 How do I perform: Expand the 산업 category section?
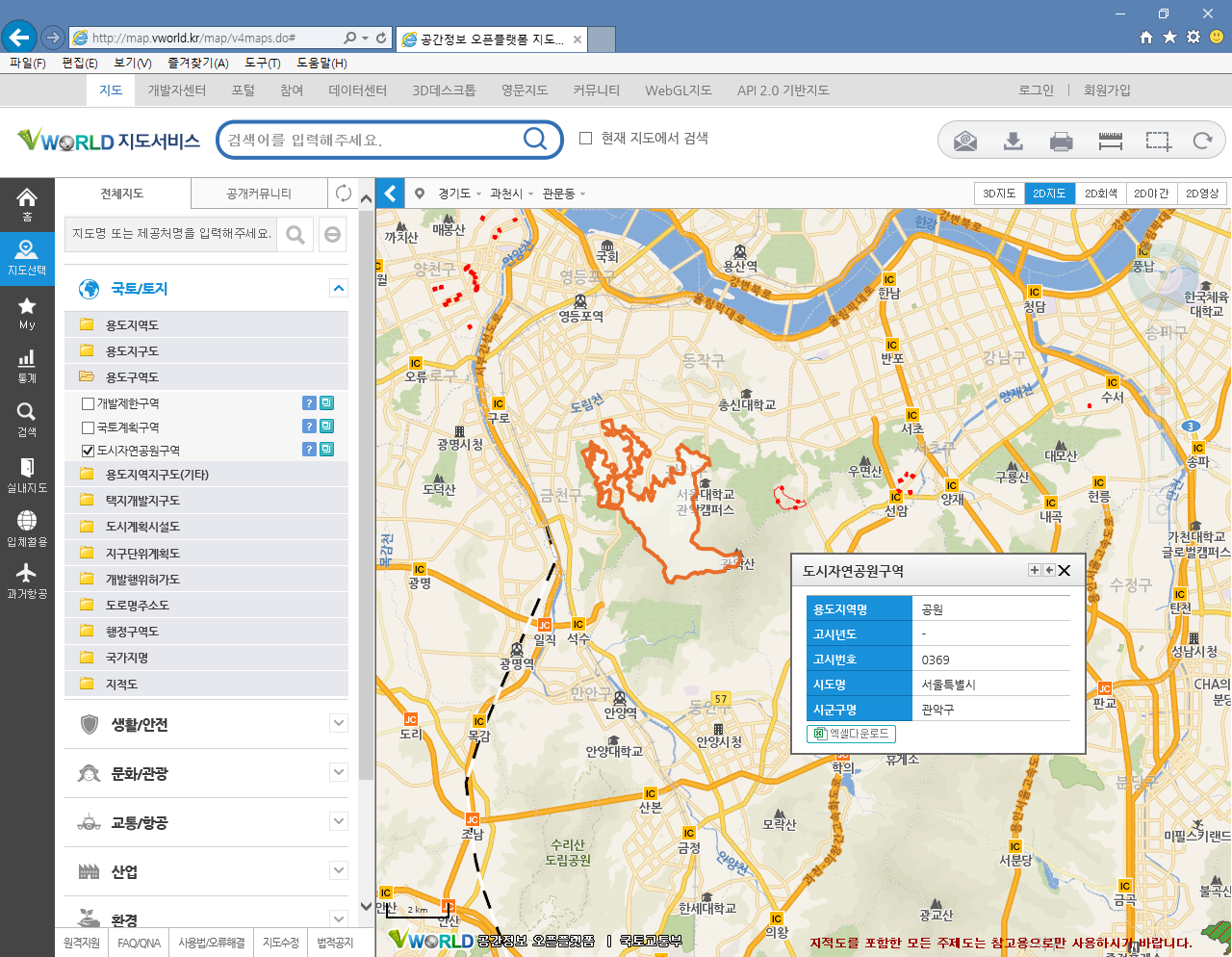click(338, 870)
